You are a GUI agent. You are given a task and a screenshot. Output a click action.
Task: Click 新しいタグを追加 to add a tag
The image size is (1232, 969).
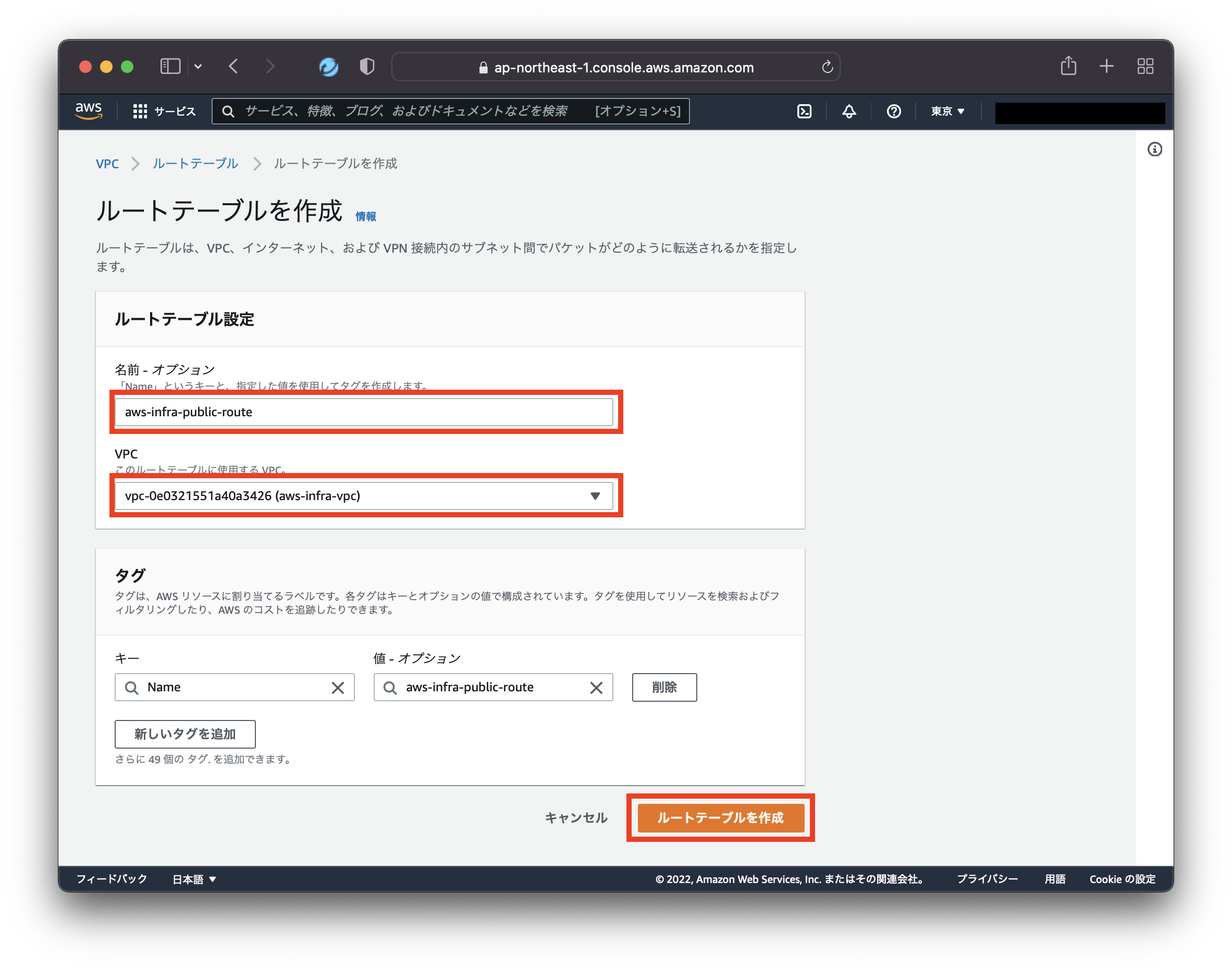pos(185,734)
